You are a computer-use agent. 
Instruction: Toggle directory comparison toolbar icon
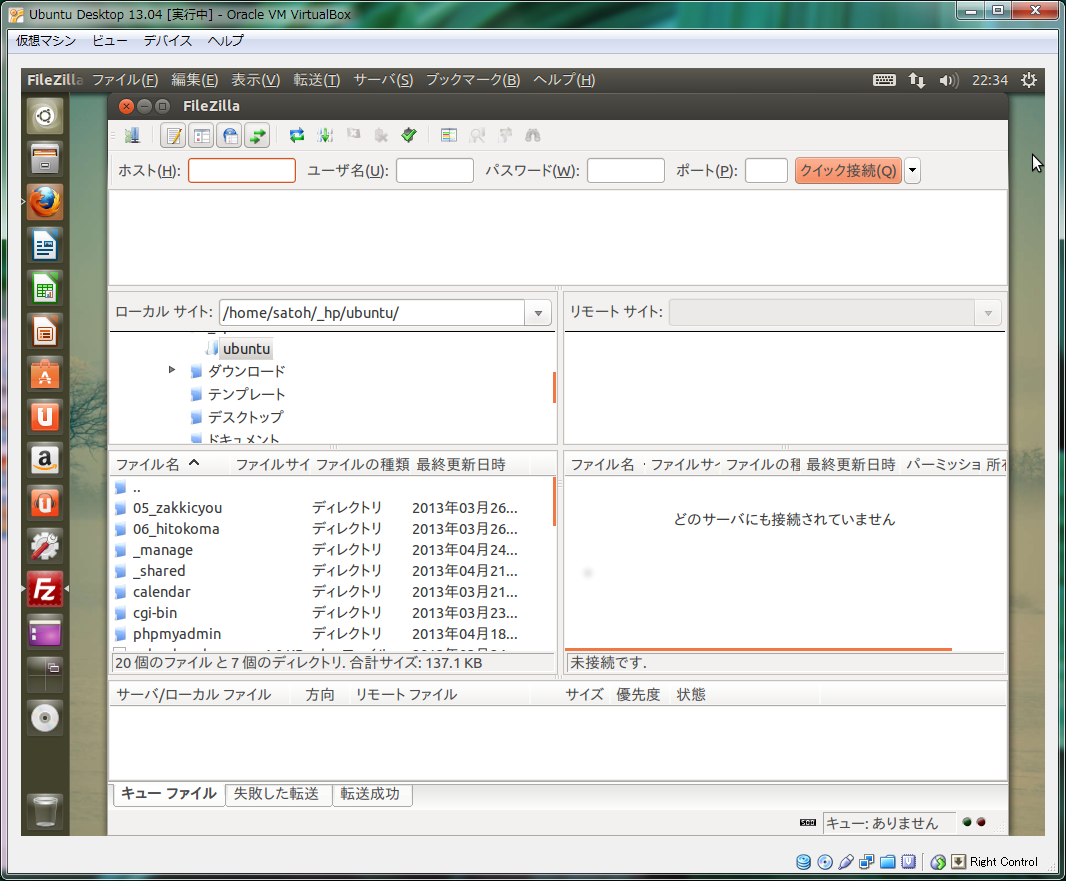[x=477, y=135]
